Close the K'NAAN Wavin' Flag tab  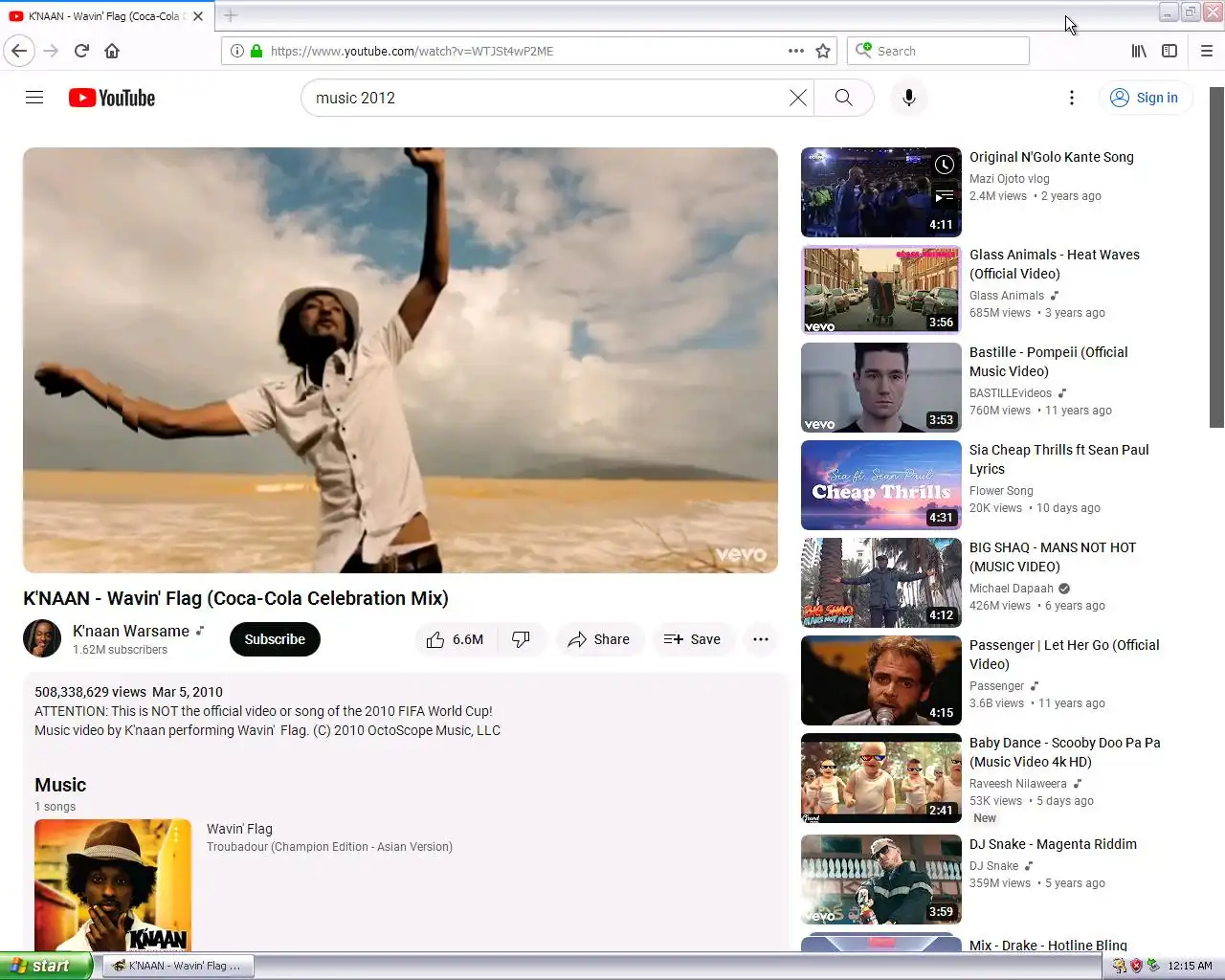pyautogui.click(x=197, y=16)
